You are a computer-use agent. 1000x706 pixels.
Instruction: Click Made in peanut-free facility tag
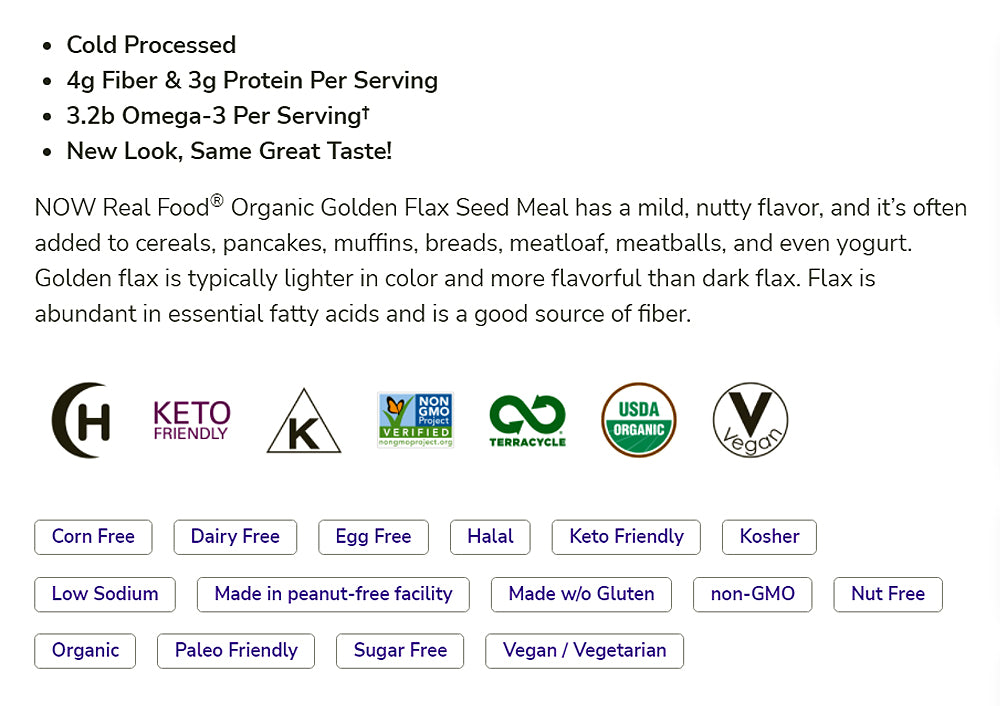pos(333,594)
